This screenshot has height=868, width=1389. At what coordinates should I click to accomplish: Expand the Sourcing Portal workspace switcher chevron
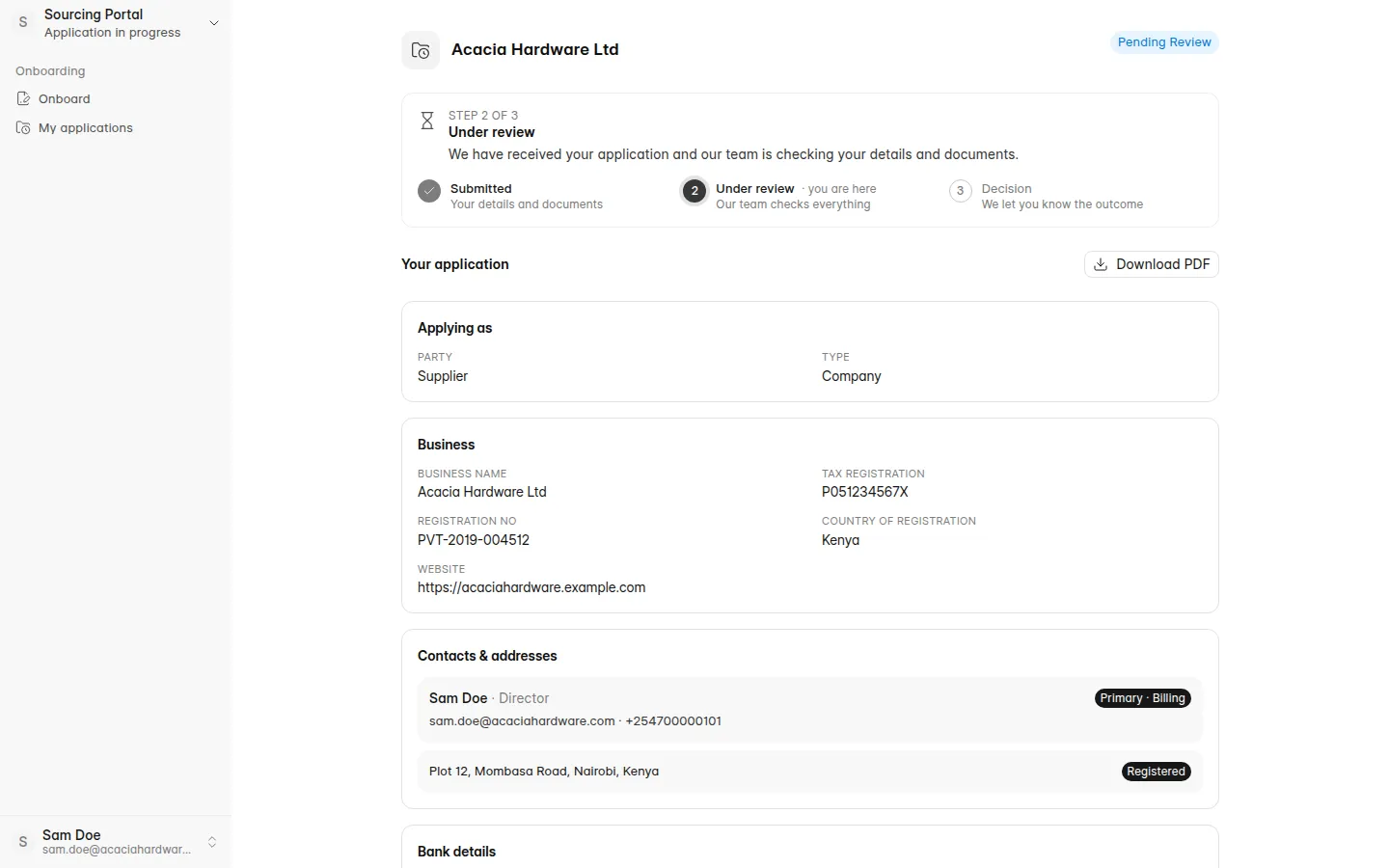click(214, 22)
